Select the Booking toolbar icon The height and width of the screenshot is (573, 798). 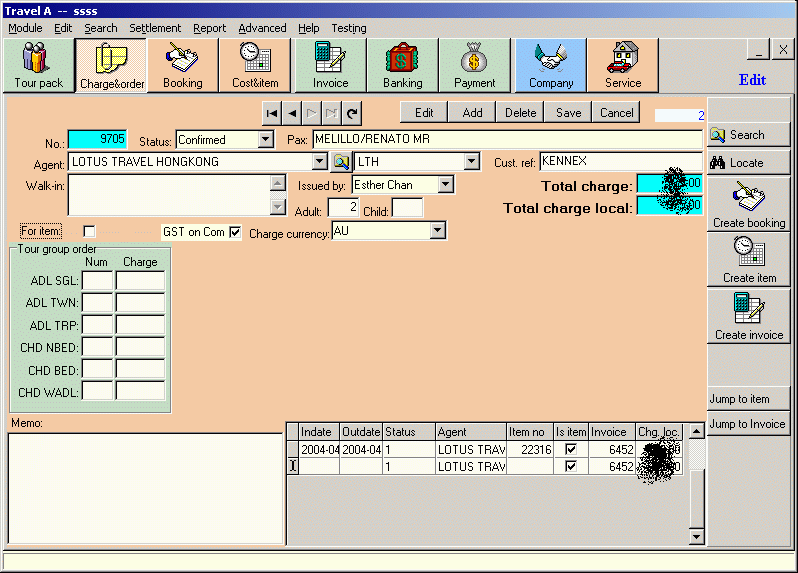point(182,66)
